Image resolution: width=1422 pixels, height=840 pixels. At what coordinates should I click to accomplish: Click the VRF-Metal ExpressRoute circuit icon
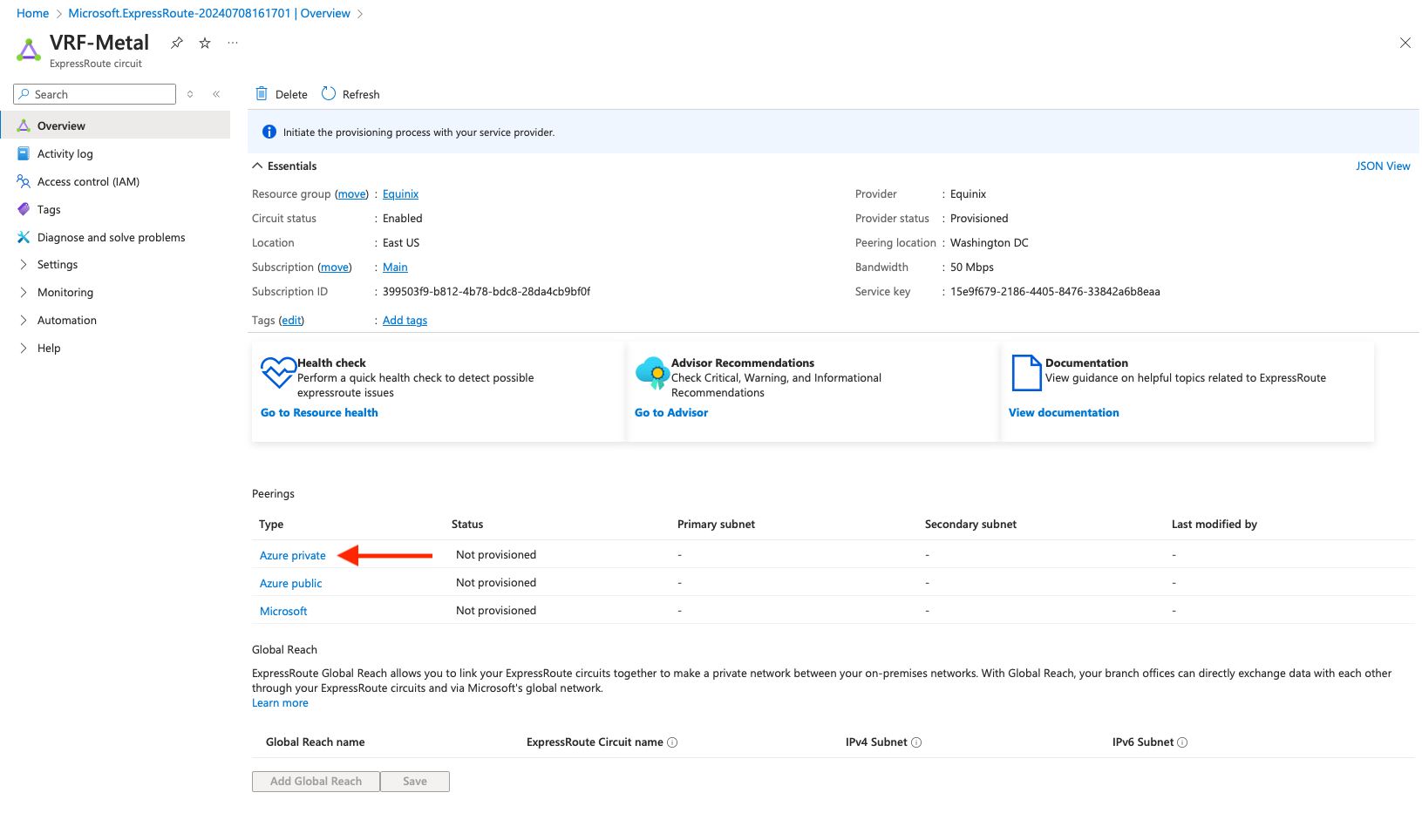pyautogui.click(x=29, y=50)
